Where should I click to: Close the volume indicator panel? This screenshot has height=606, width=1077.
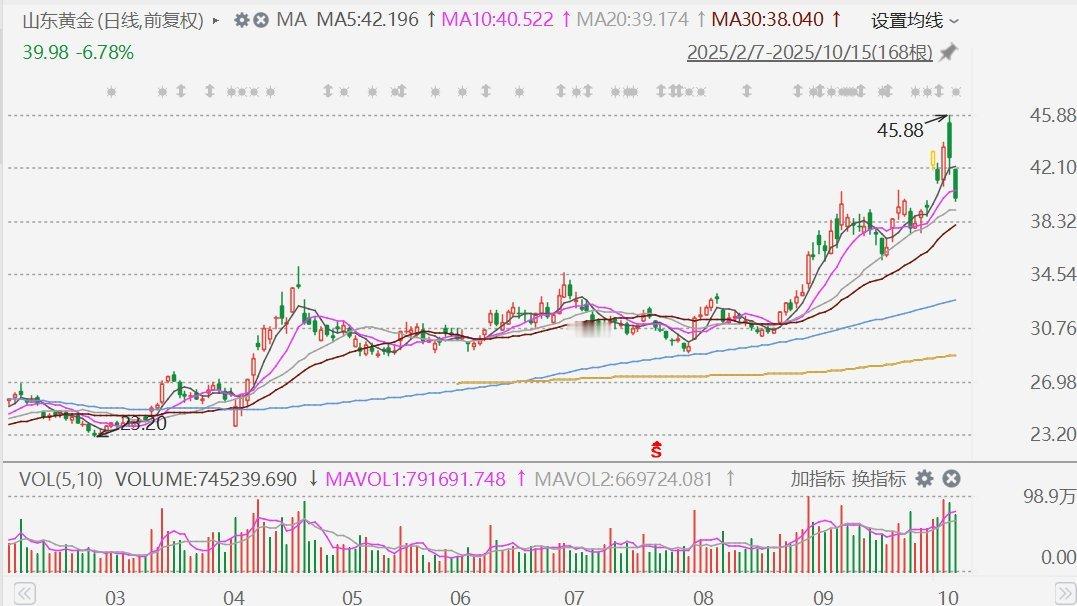coord(951,478)
